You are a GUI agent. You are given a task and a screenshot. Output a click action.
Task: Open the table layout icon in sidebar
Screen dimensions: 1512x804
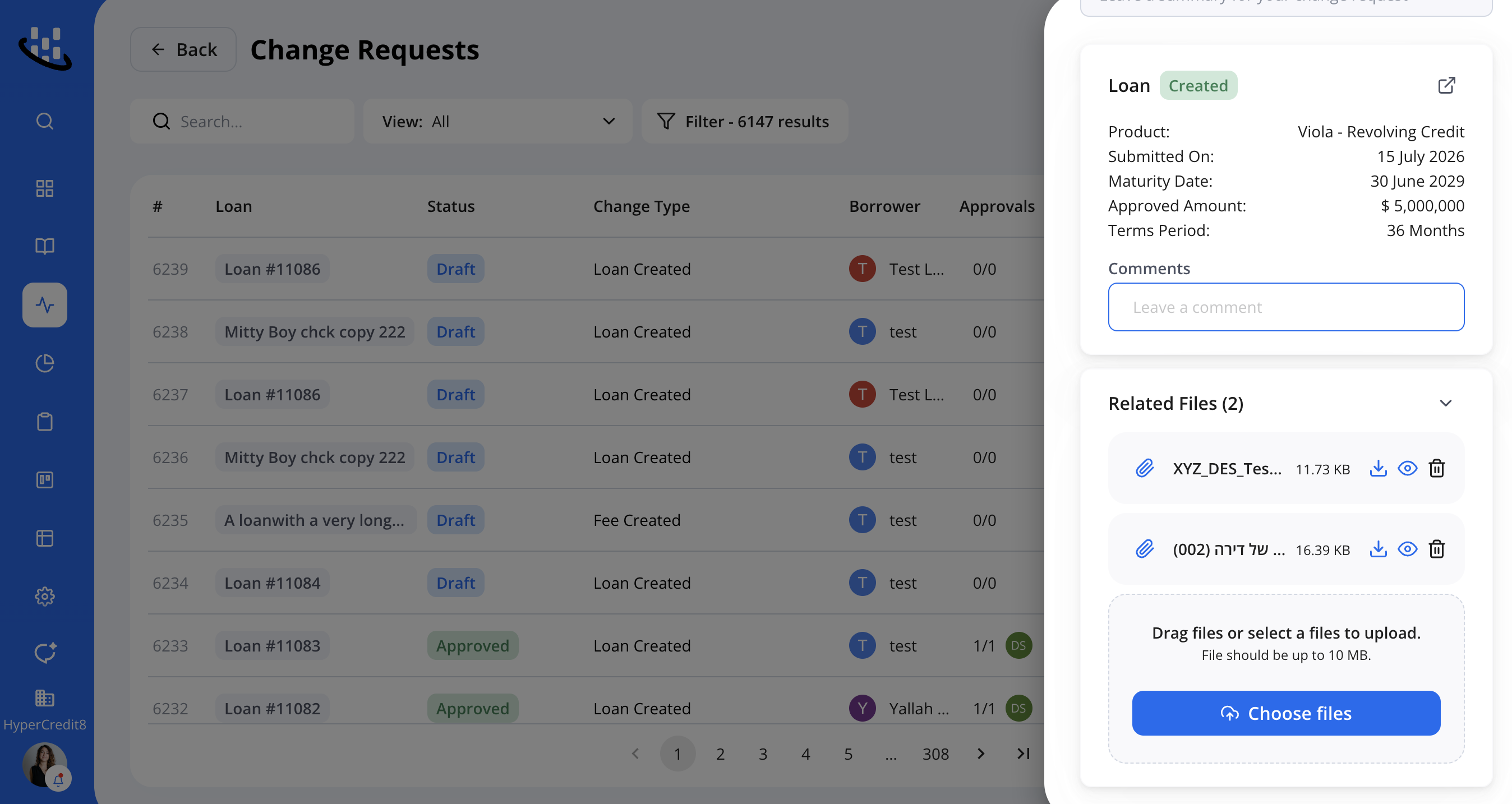tap(45, 538)
